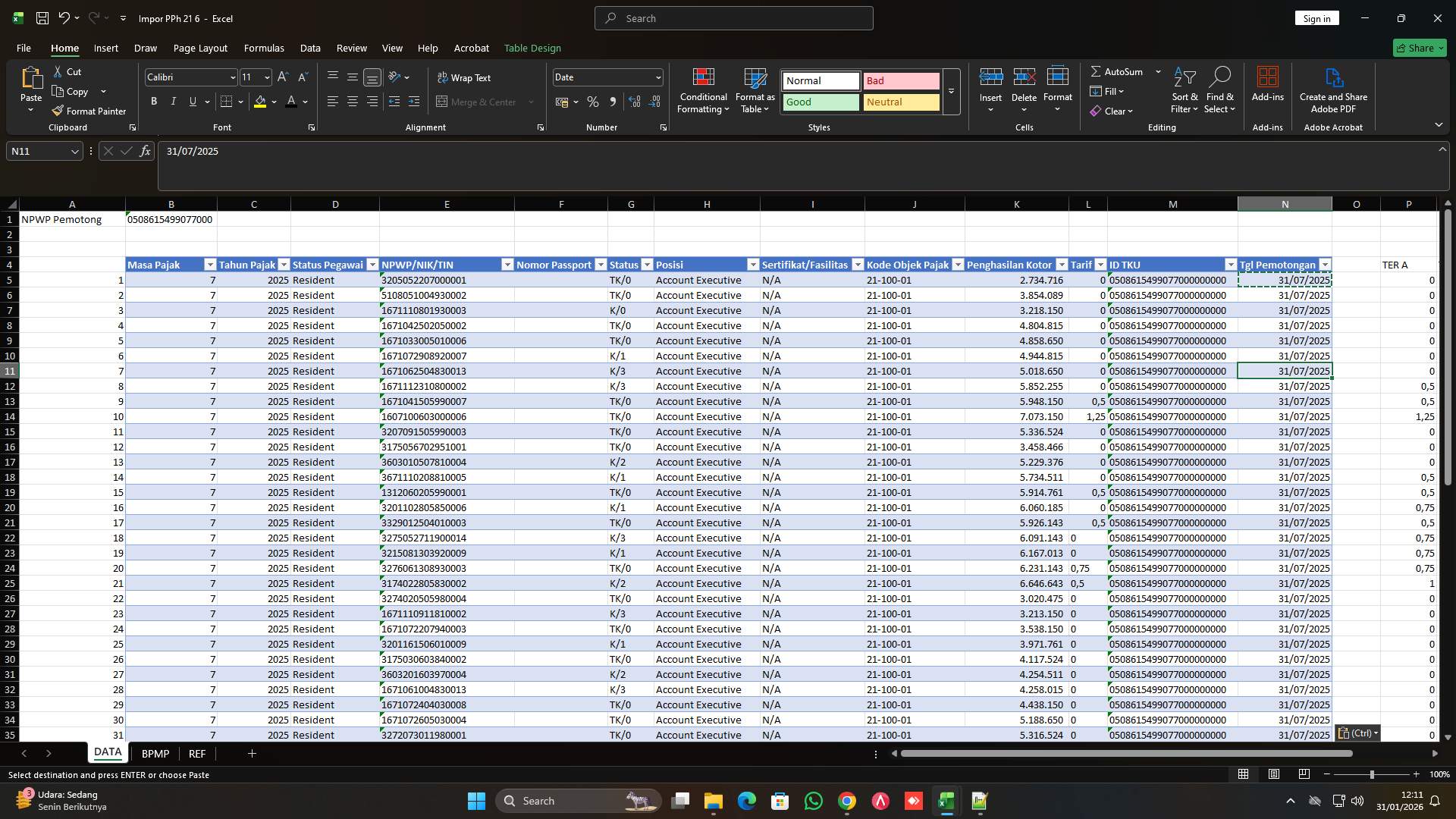This screenshot has width=1456, height=819.
Task: Open the filter arrow on Status Pegawai column
Action: coord(372,264)
